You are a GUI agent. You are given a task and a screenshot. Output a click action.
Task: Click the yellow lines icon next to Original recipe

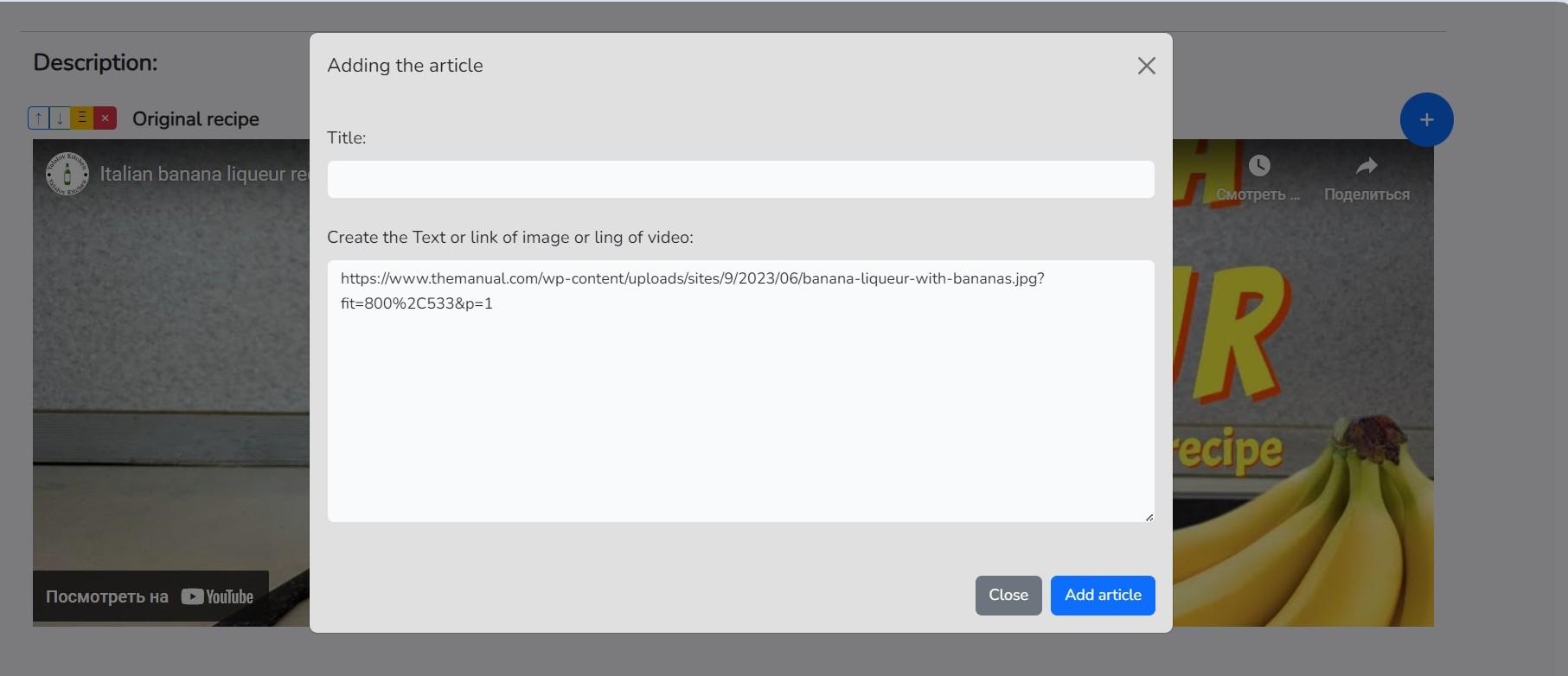pos(82,118)
